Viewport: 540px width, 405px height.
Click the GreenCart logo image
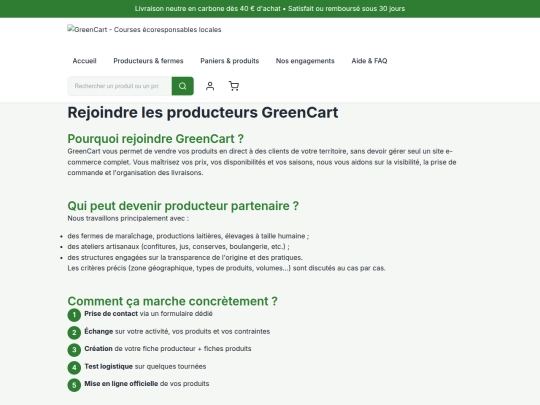pyautogui.click(x=144, y=30)
